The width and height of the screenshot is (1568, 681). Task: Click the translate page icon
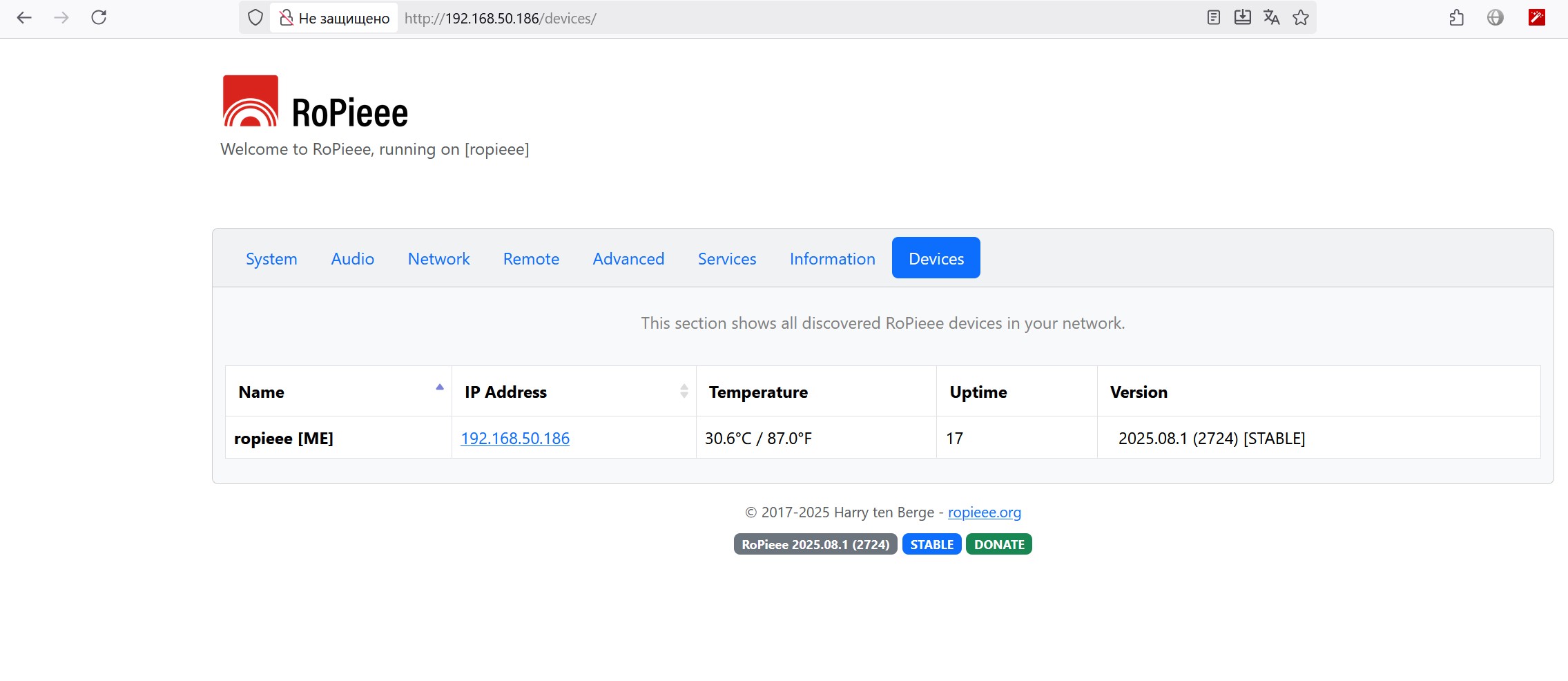(1271, 18)
